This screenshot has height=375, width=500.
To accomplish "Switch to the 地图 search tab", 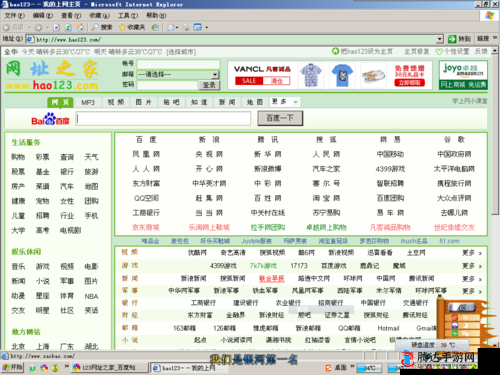I will [x=255, y=102].
